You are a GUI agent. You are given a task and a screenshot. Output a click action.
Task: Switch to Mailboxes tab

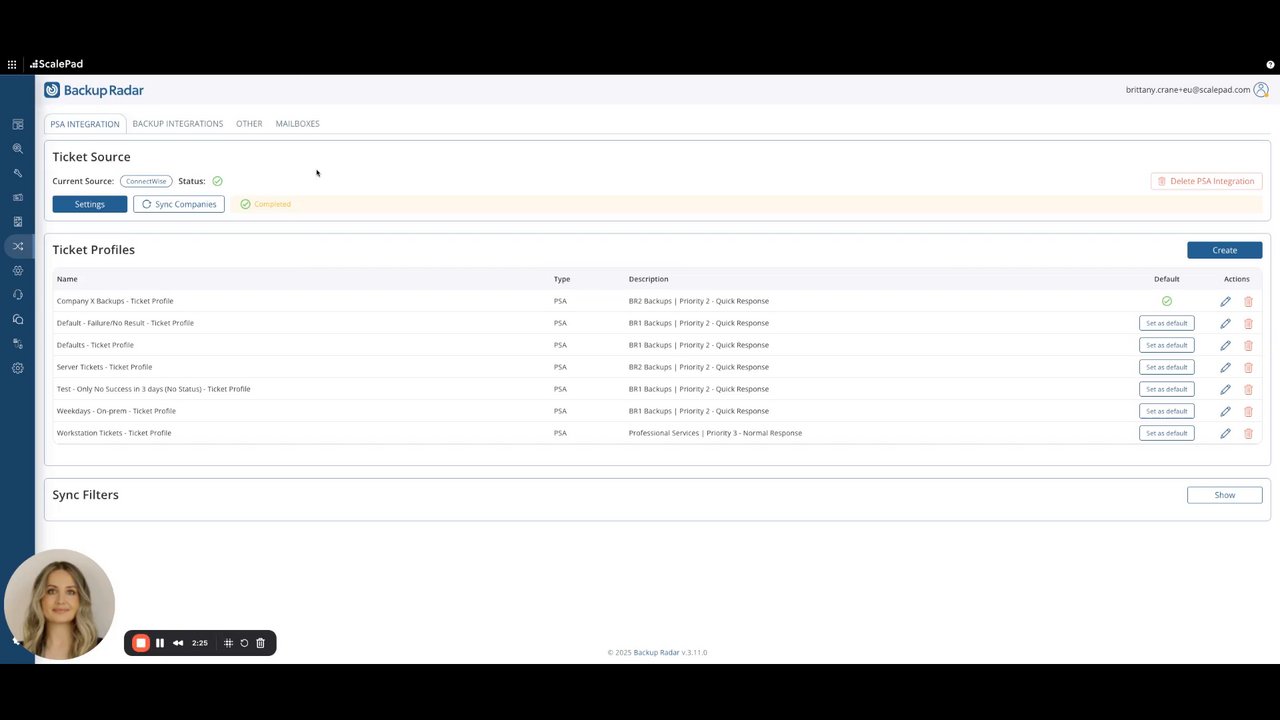point(297,124)
